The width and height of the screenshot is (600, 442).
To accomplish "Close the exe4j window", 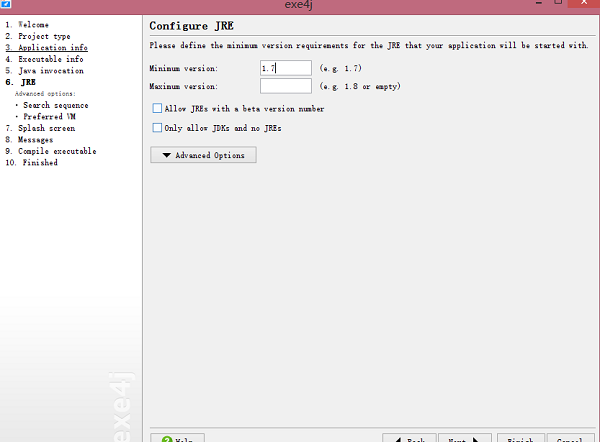I will (x=584, y=3).
